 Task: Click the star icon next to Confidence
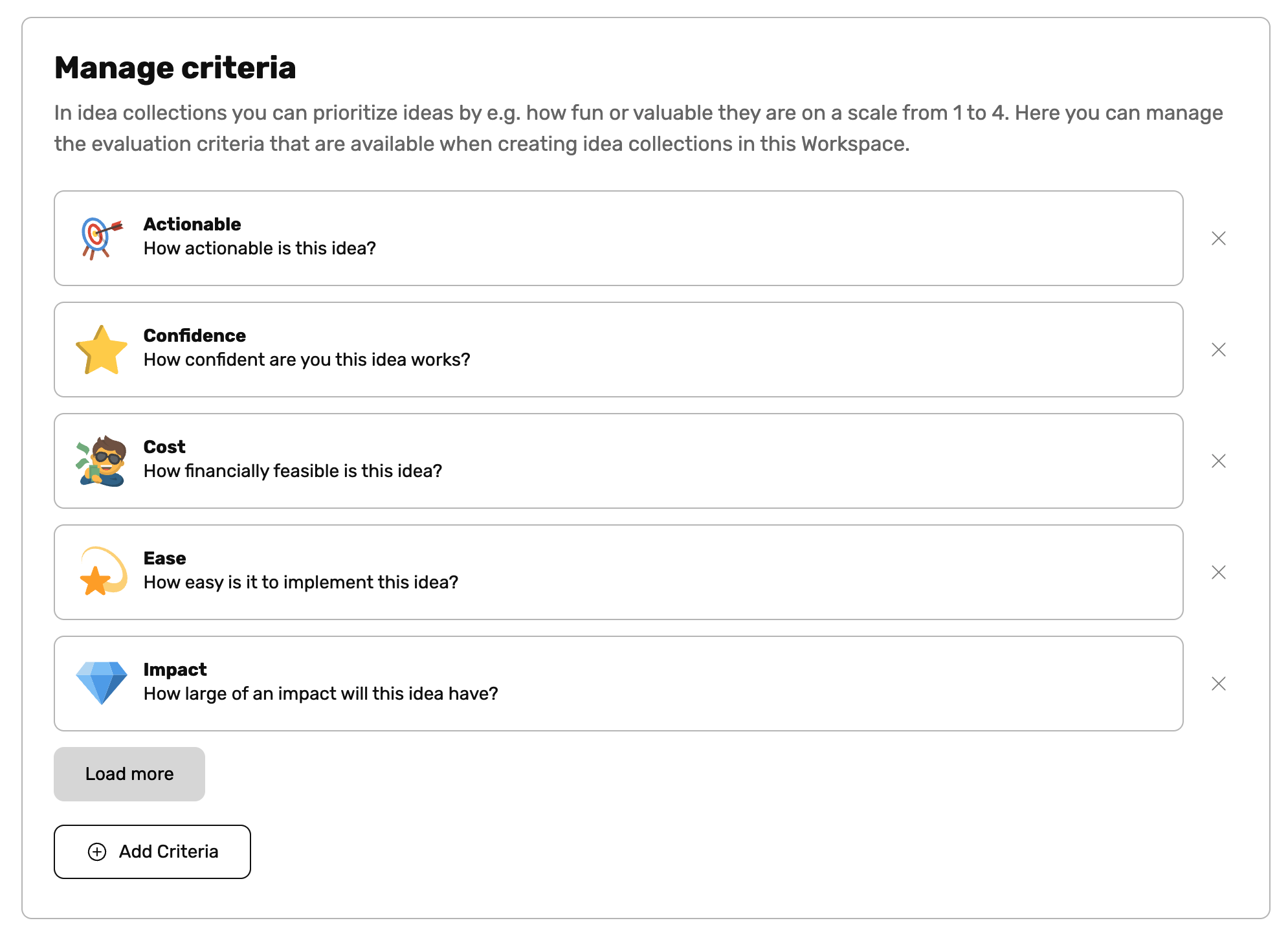[x=100, y=349]
